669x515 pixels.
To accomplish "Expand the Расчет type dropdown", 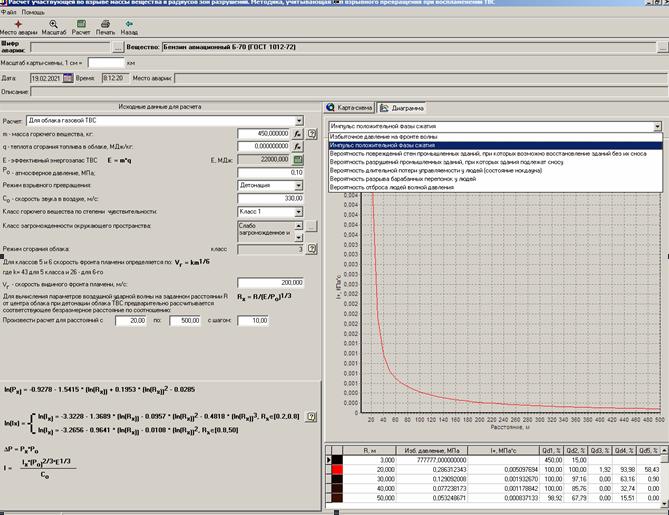I will coord(299,119).
